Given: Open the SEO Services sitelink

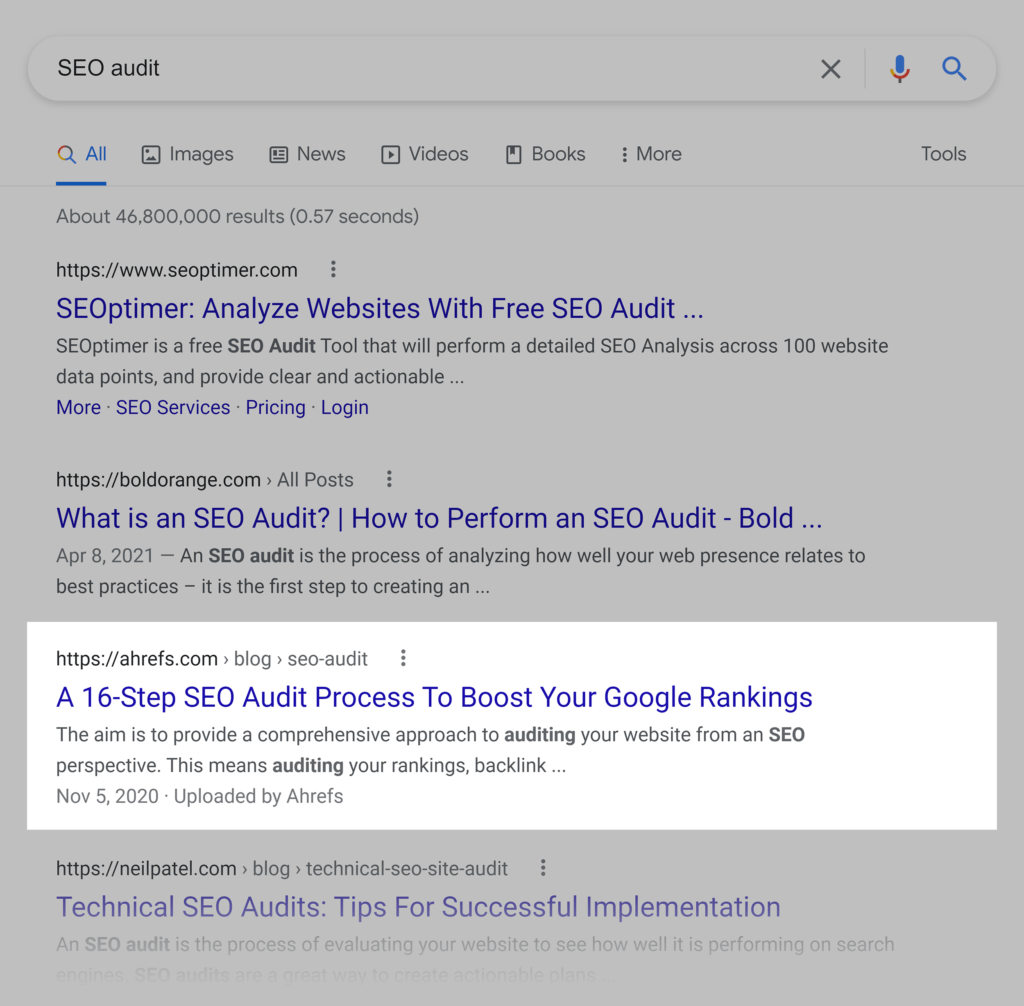Looking at the screenshot, I should [x=172, y=407].
